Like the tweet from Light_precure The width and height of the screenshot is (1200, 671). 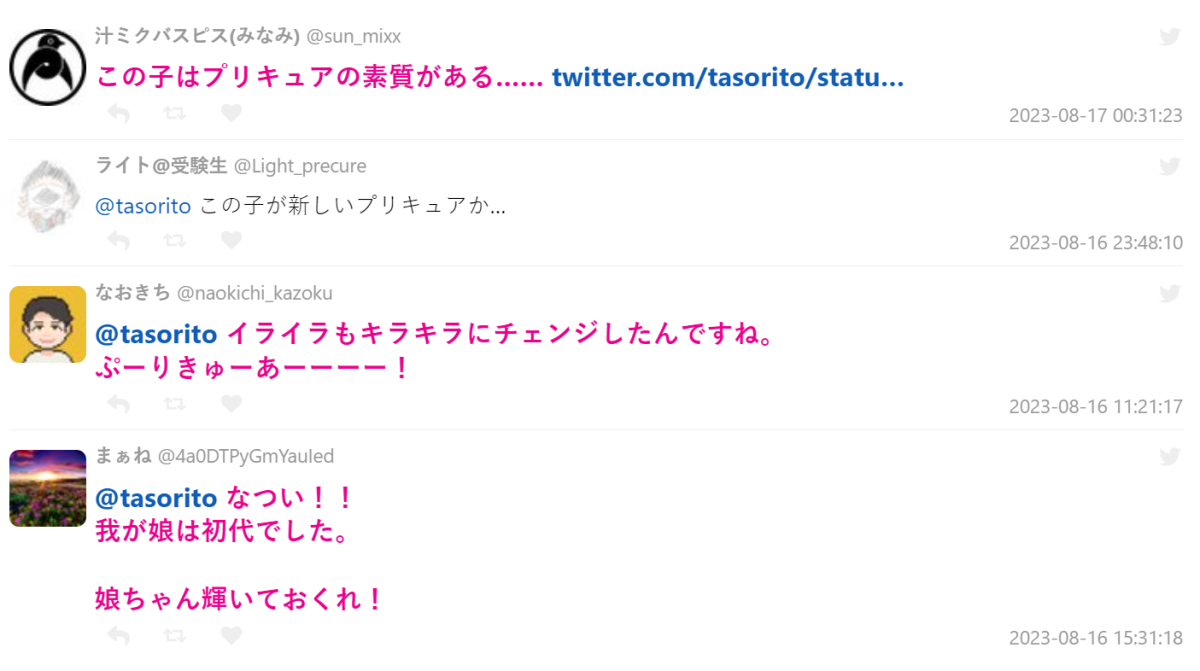pyautogui.click(x=231, y=240)
